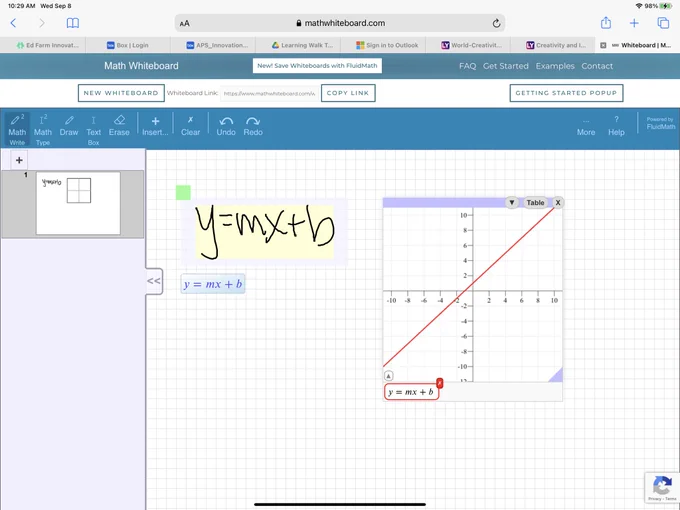Show all Safari tabs overview

pos(663,23)
